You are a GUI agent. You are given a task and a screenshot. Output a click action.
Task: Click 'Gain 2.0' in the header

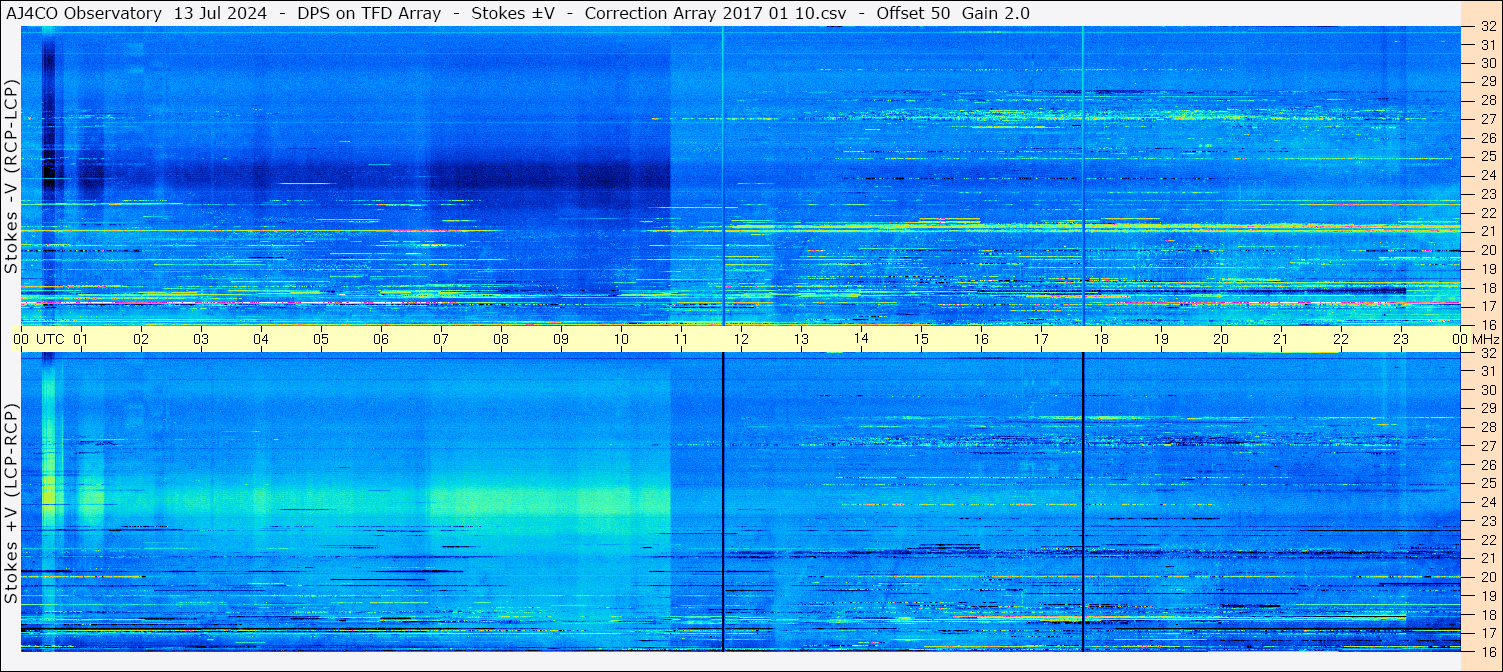coord(996,13)
